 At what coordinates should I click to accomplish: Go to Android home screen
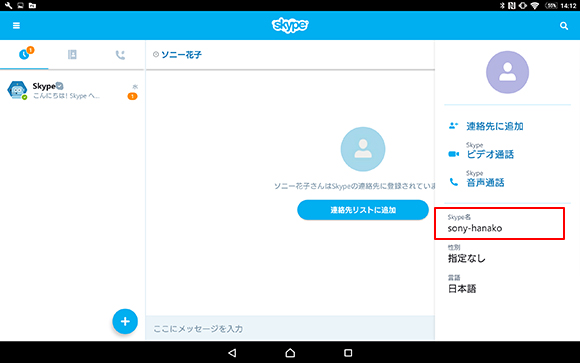click(x=290, y=353)
